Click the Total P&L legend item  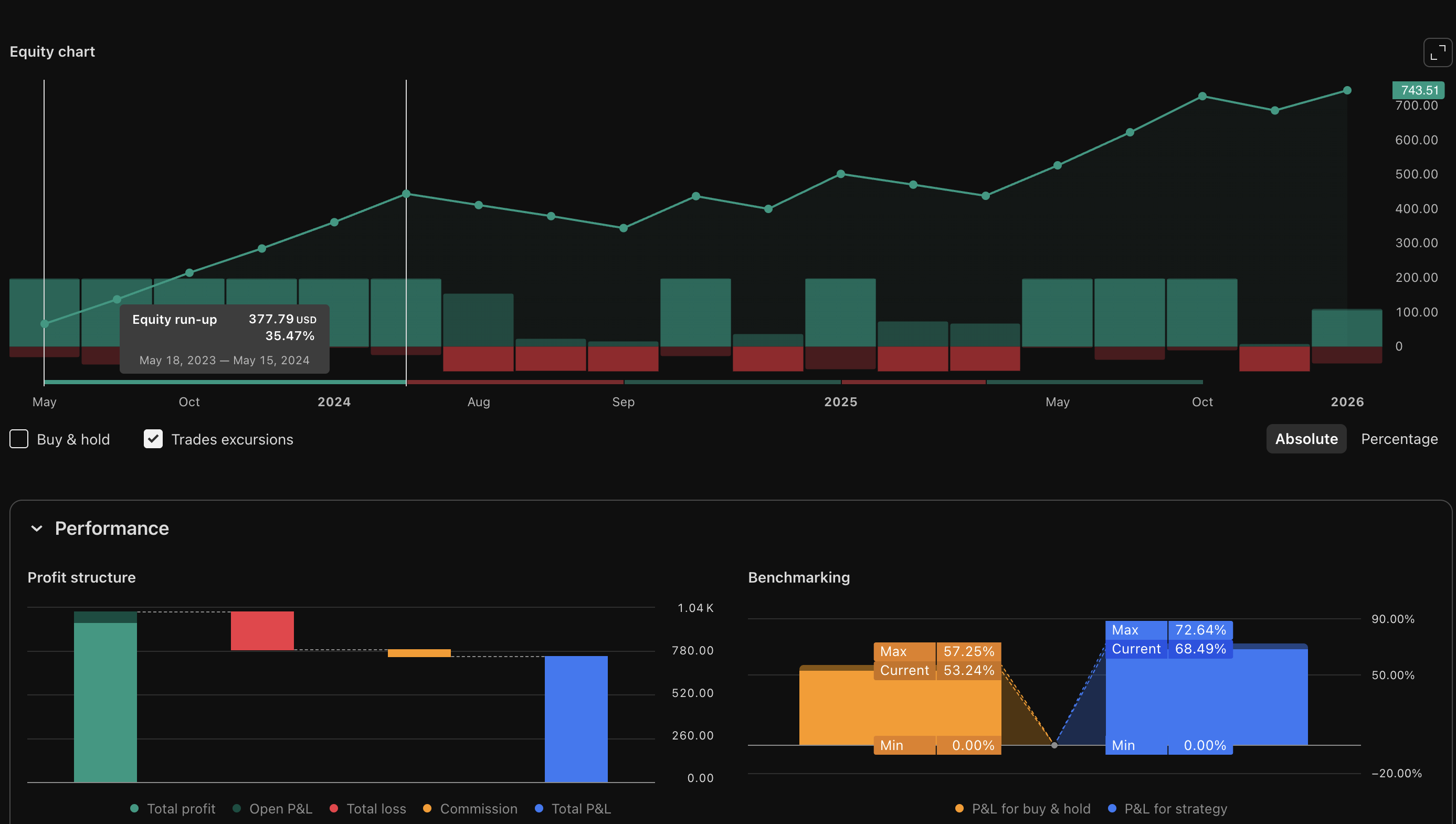[x=581, y=809]
